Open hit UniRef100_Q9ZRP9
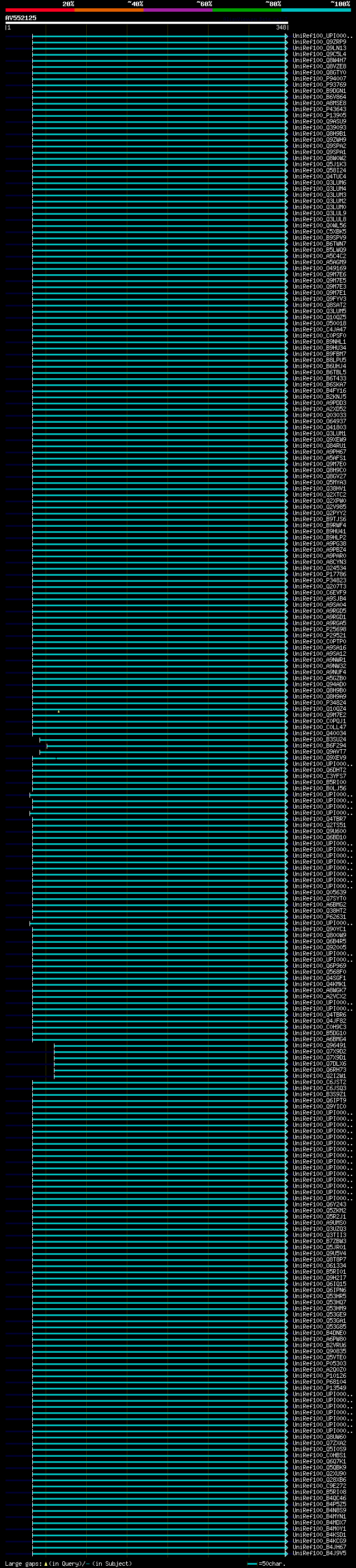Viewport: 356px width, 1568px height. click(x=319, y=42)
